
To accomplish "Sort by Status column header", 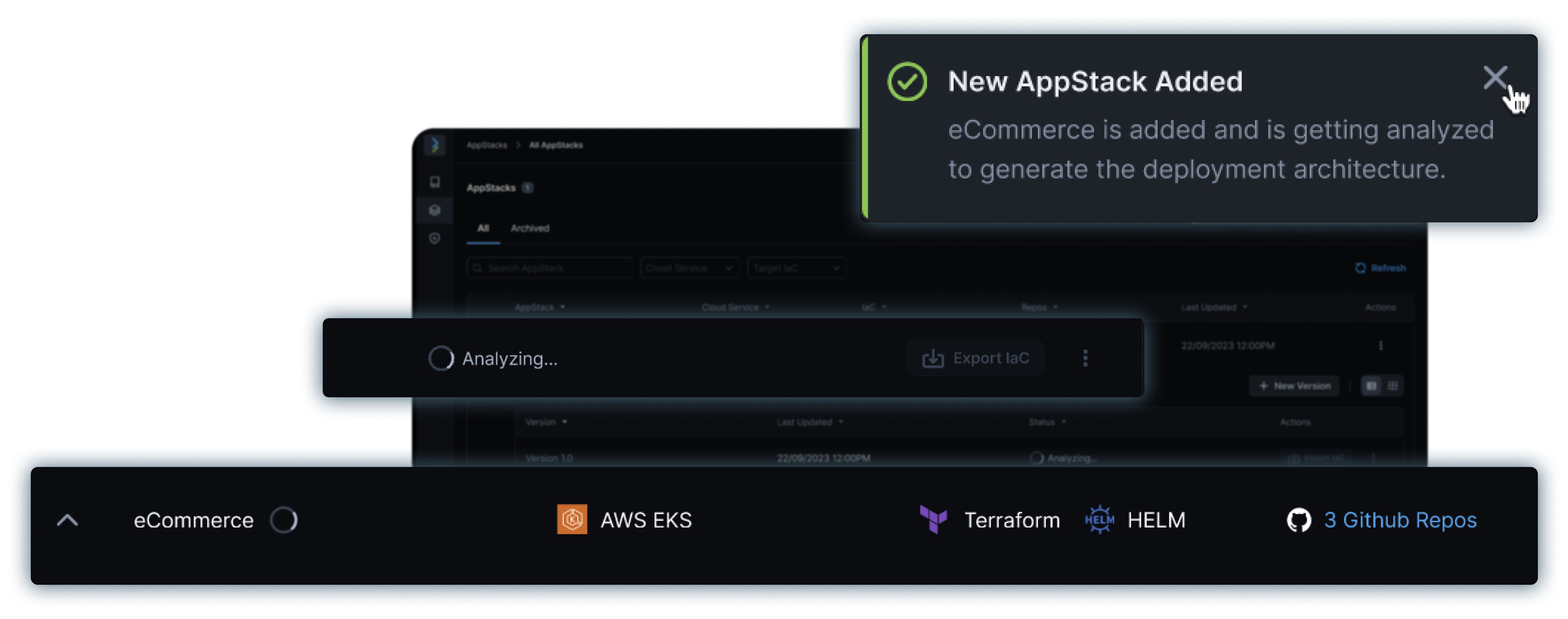I will tap(1048, 423).
